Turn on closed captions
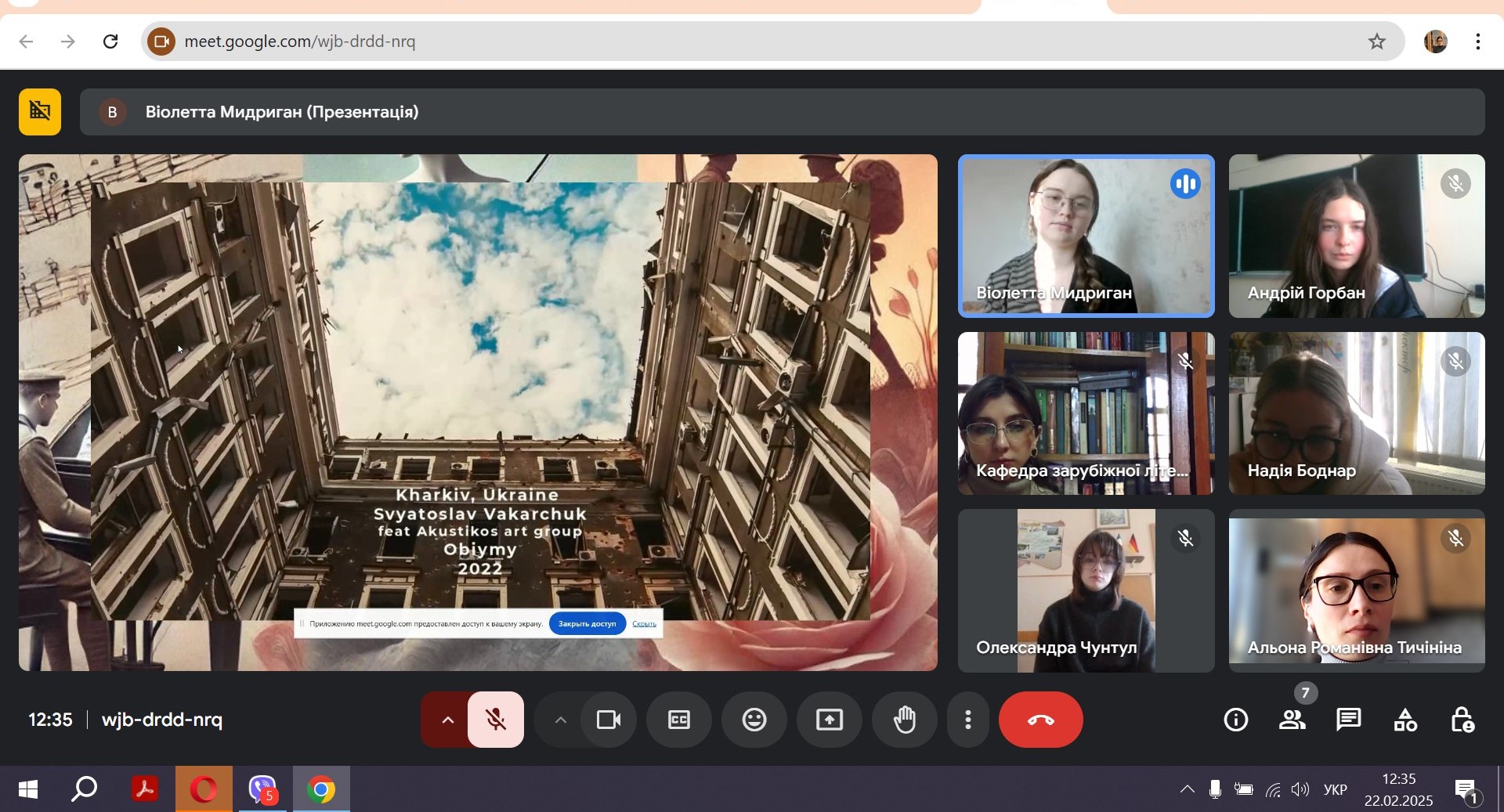This screenshot has width=1504, height=812. click(679, 720)
